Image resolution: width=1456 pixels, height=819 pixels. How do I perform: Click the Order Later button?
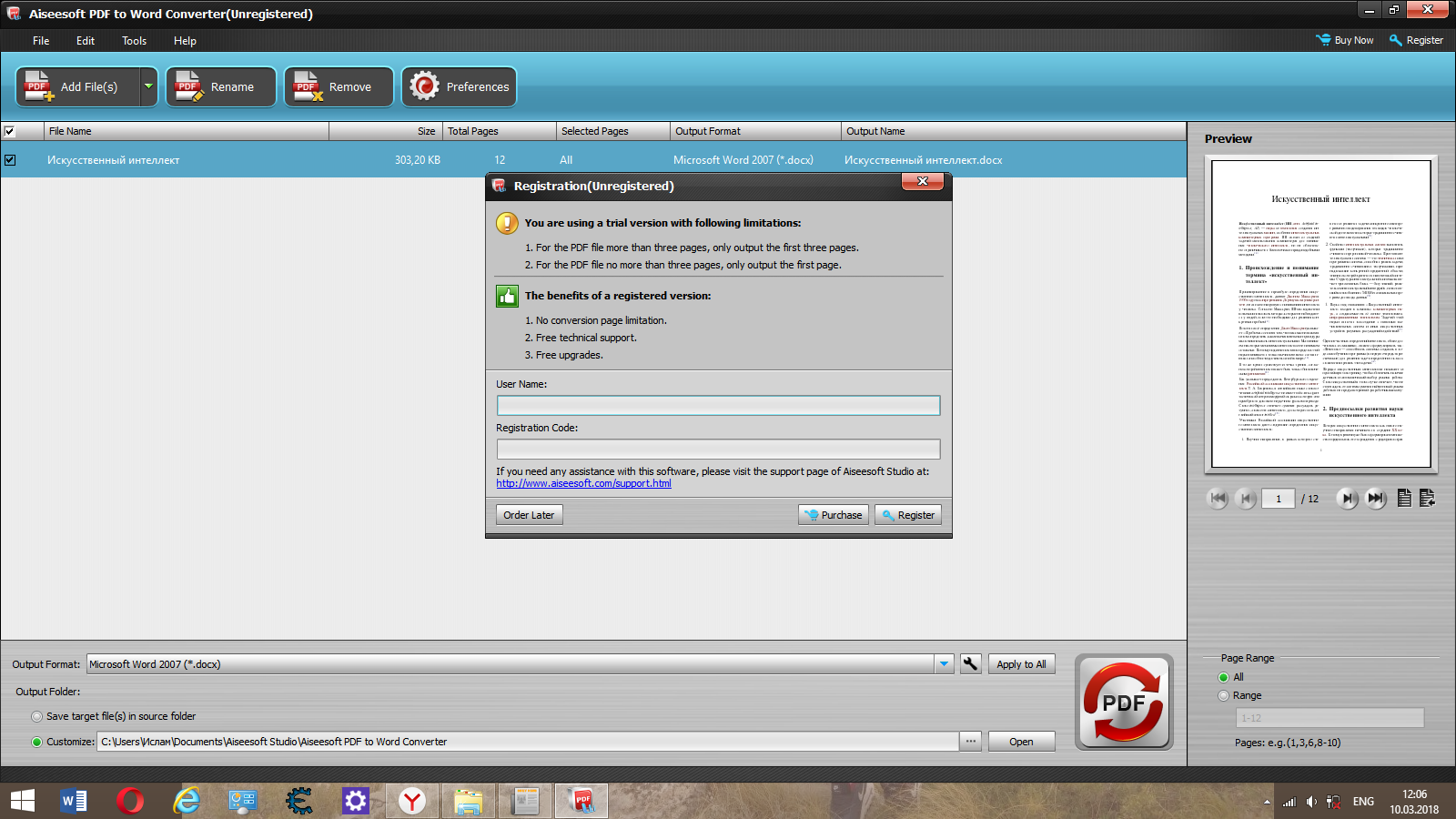[x=529, y=515]
